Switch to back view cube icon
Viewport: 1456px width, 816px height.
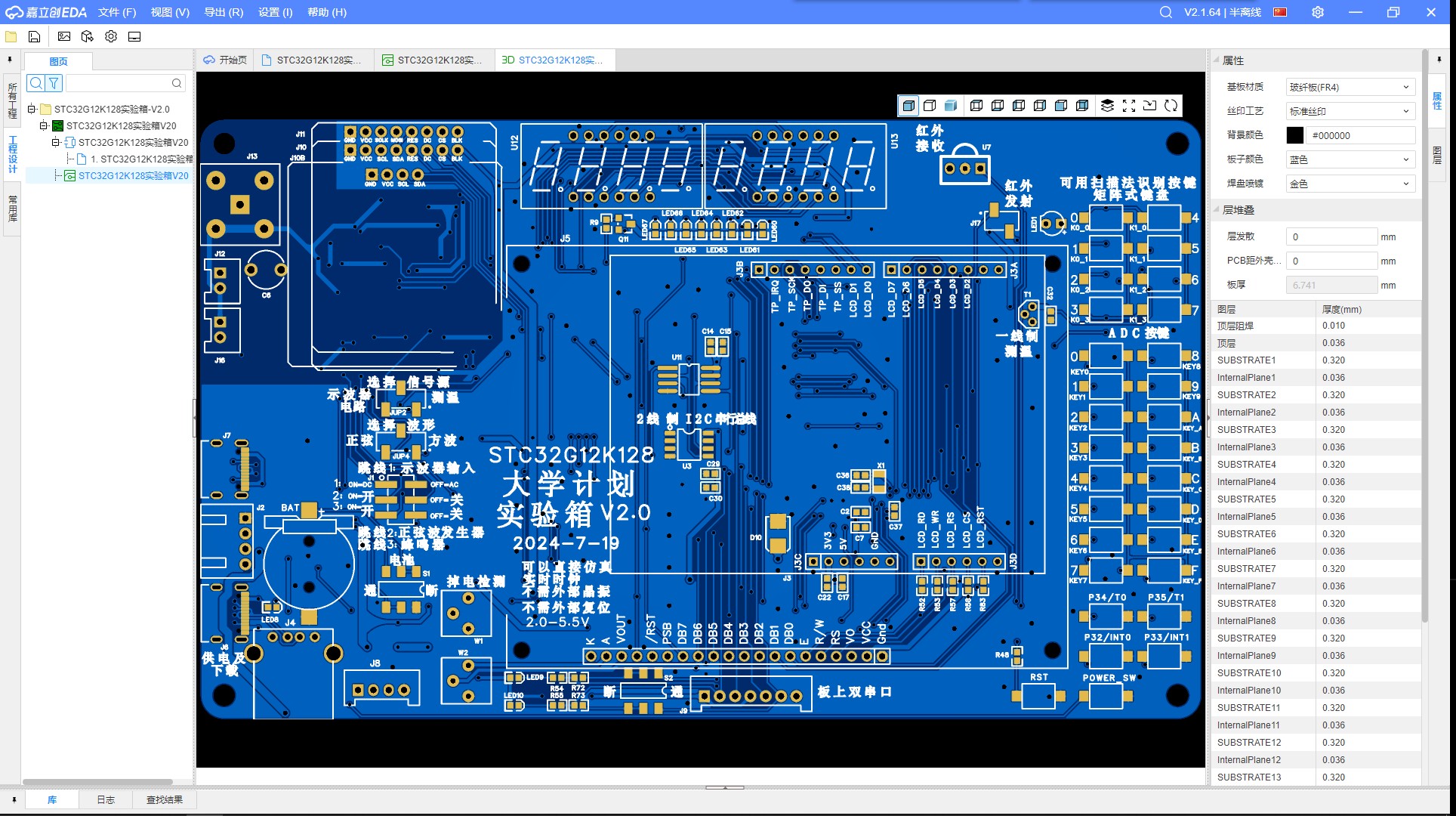pos(1082,106)
